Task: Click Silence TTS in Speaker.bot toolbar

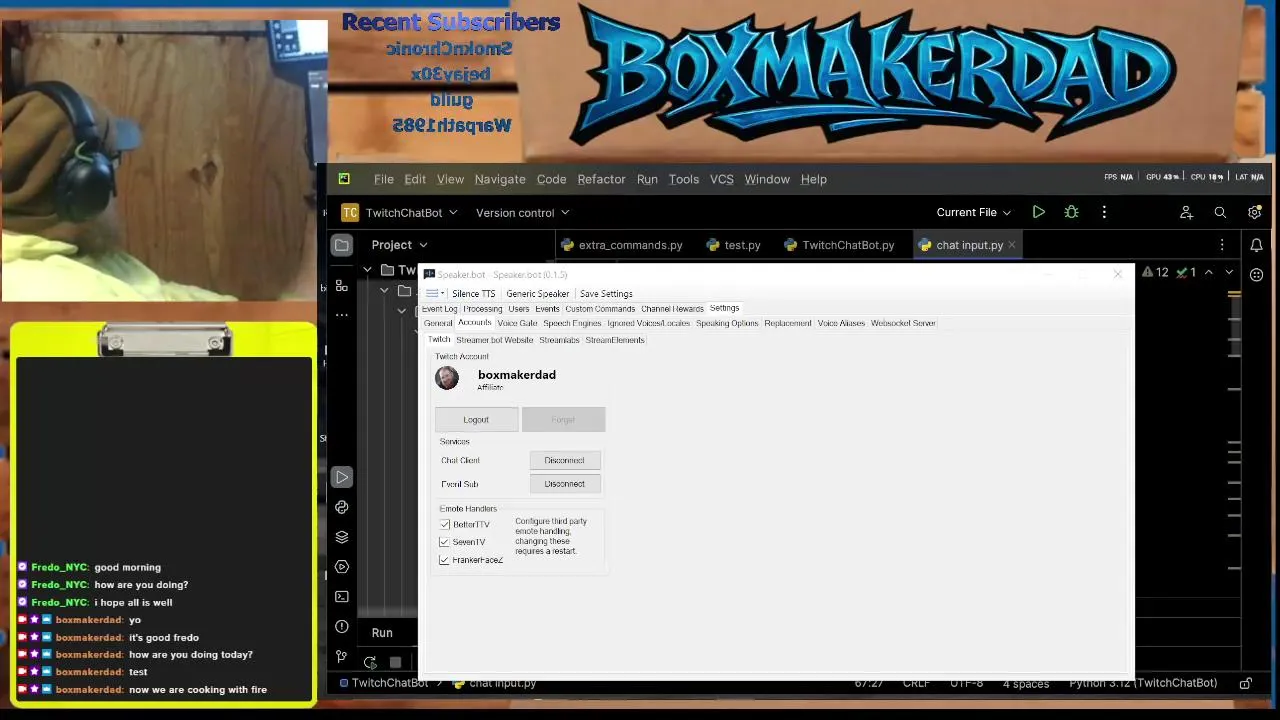Action: 473,294
